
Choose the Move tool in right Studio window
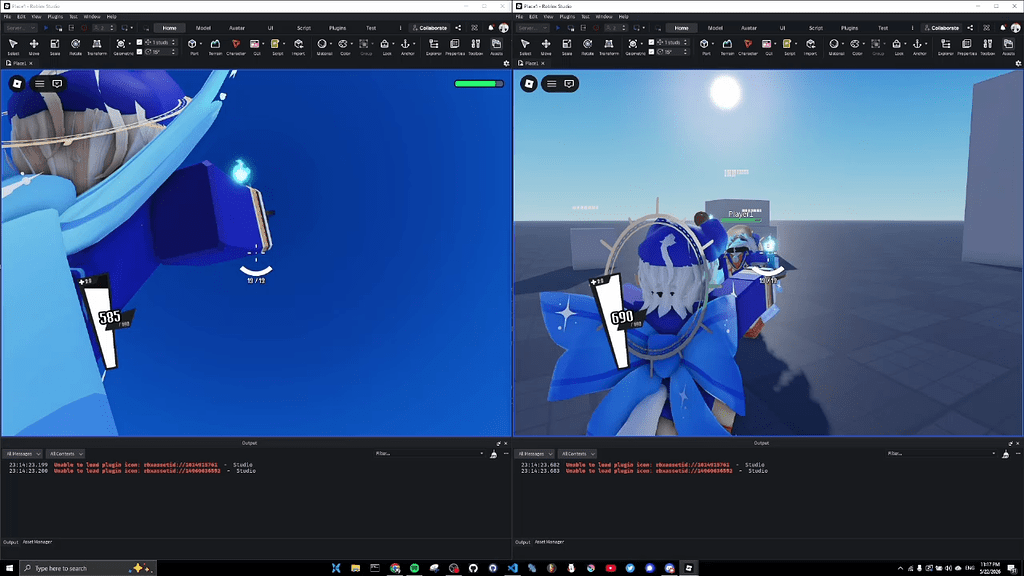pyautogui.click(x=546, y=46)
